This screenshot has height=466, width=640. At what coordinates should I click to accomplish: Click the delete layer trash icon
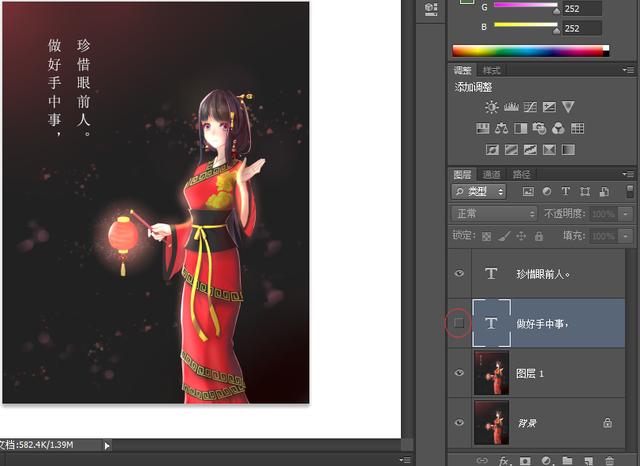point(609,460)
